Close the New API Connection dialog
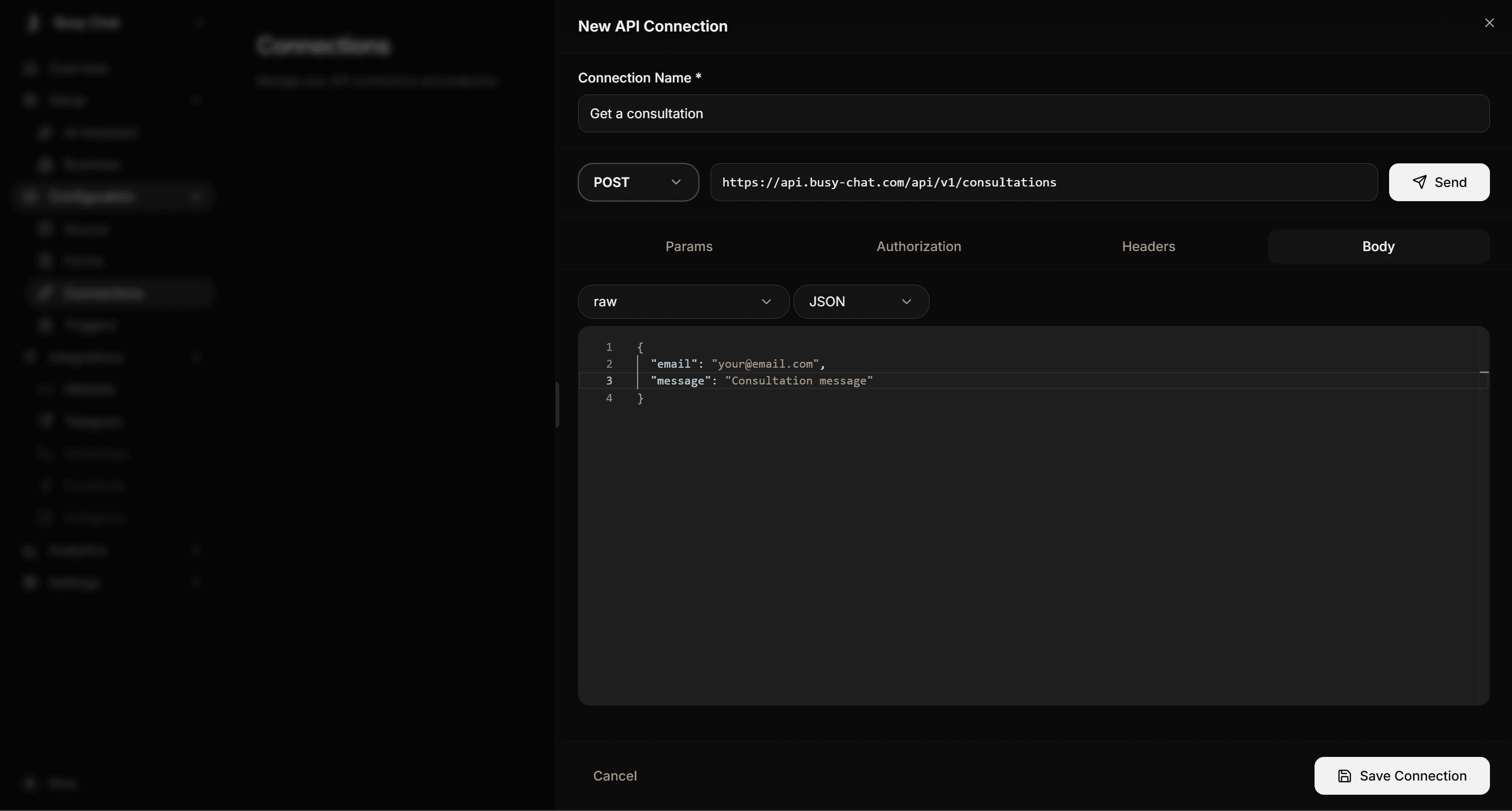 (1489, 23)
